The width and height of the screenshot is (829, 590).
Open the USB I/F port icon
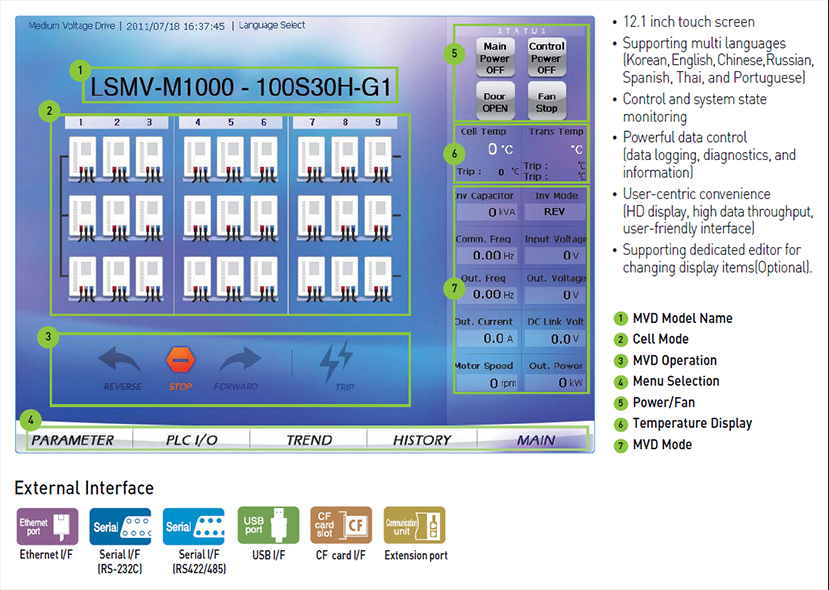[266, 525]
